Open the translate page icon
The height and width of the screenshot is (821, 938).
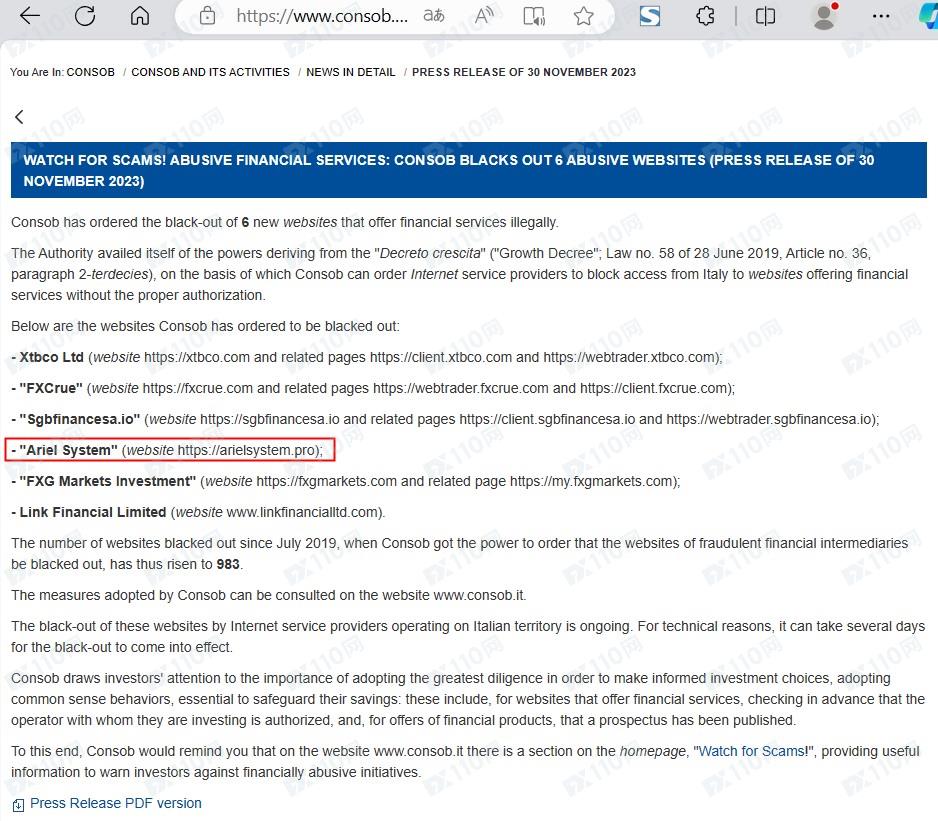(433, 16)
